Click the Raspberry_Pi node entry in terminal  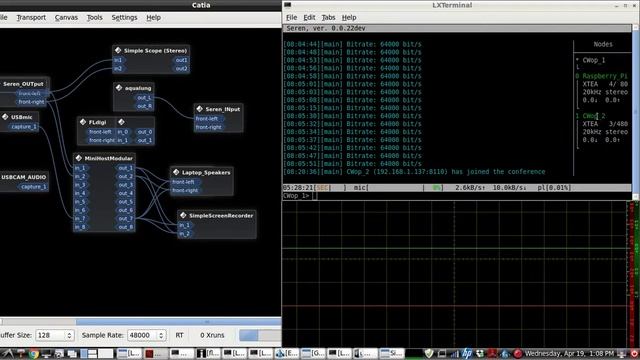click(605, 76)
